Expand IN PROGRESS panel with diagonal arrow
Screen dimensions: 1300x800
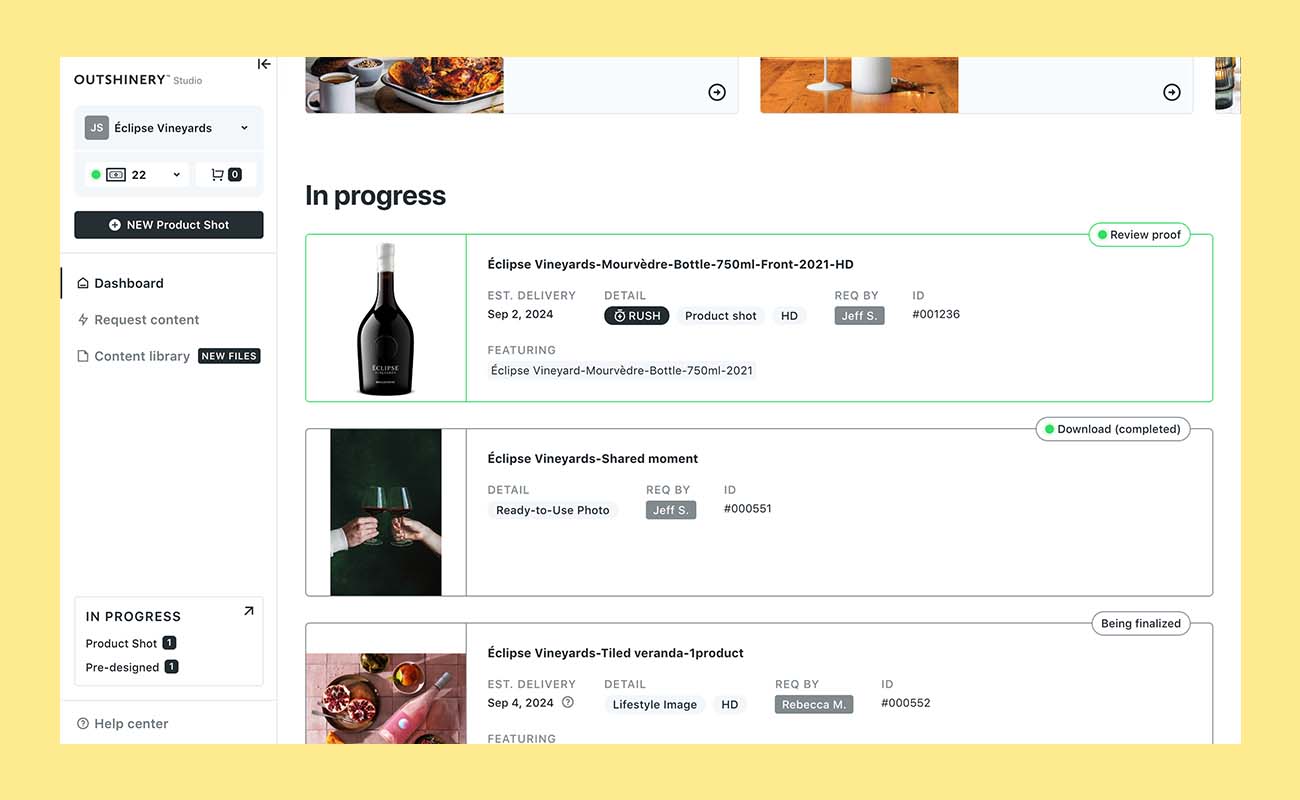click(x=248, y=609)
